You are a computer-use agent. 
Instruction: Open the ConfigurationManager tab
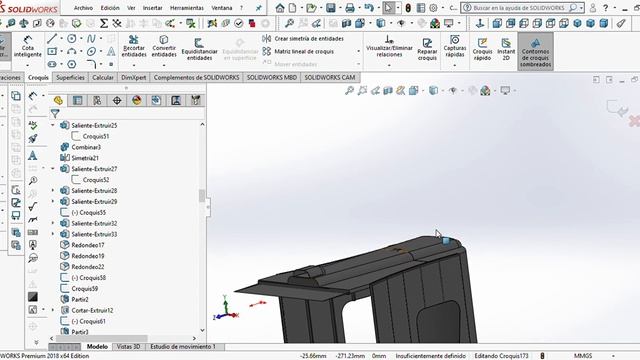(97, 100)
